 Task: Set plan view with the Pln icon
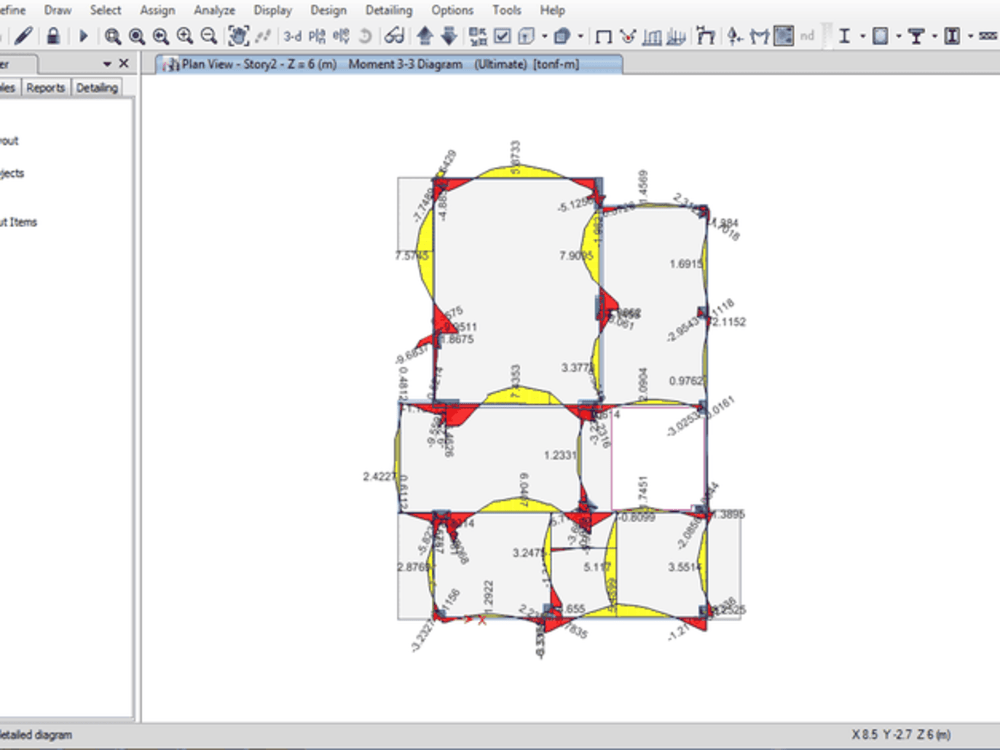317,36
